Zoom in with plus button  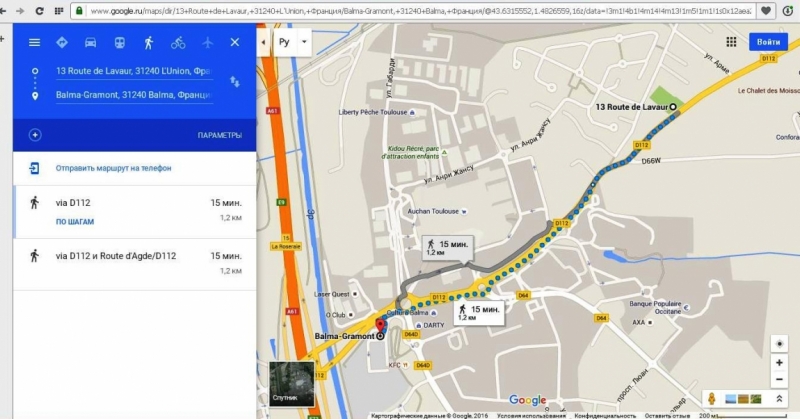[779, 362]
